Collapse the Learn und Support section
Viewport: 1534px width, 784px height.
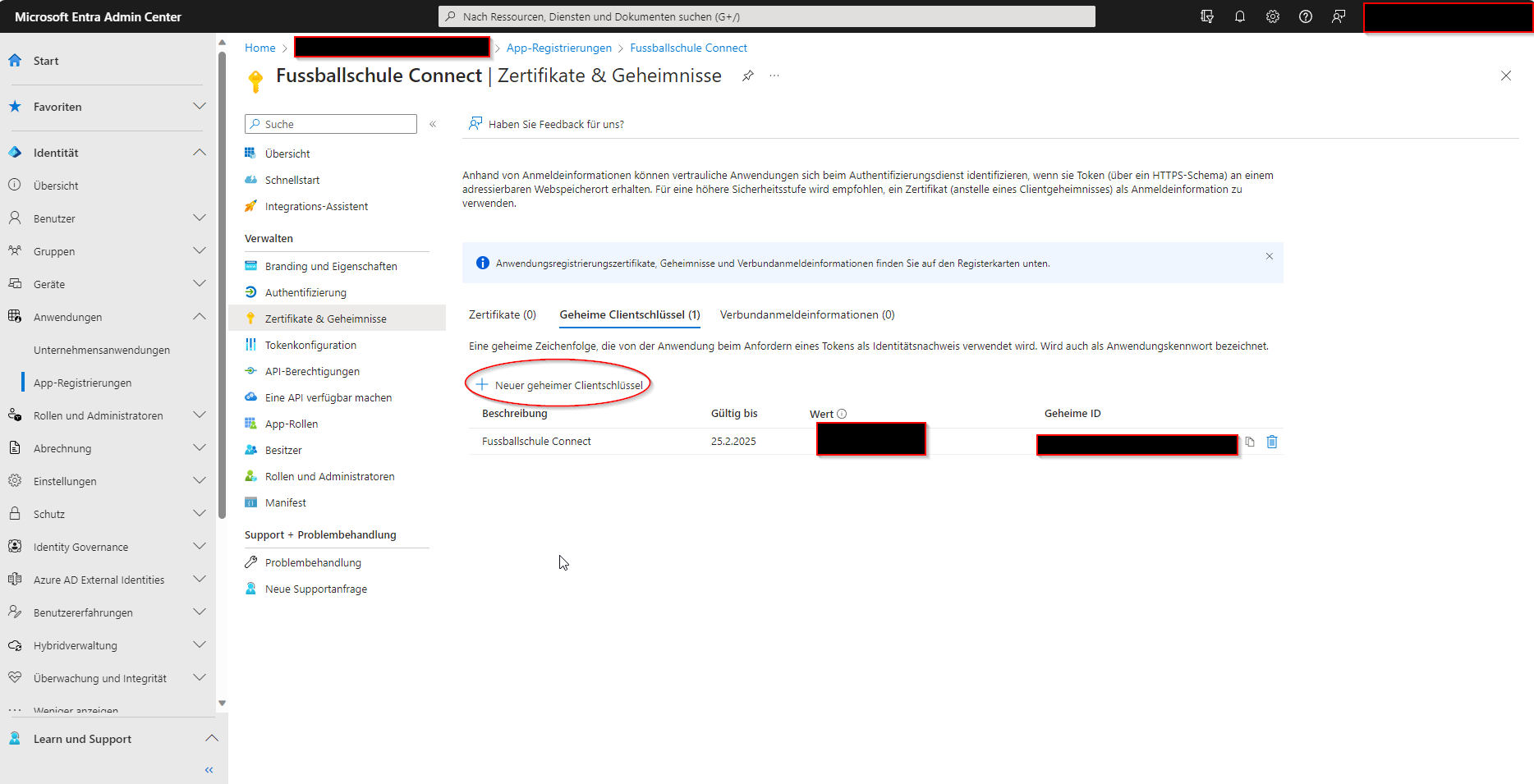click(212, 738)
